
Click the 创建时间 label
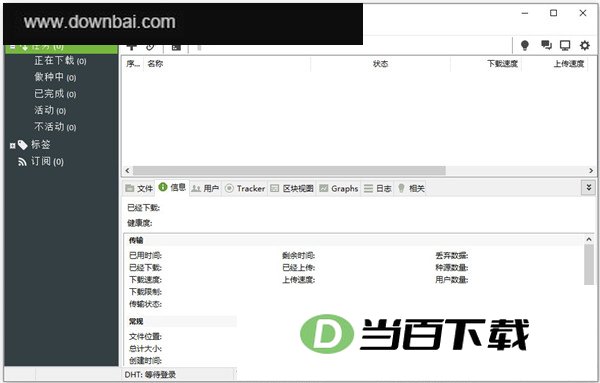(145, 360)
